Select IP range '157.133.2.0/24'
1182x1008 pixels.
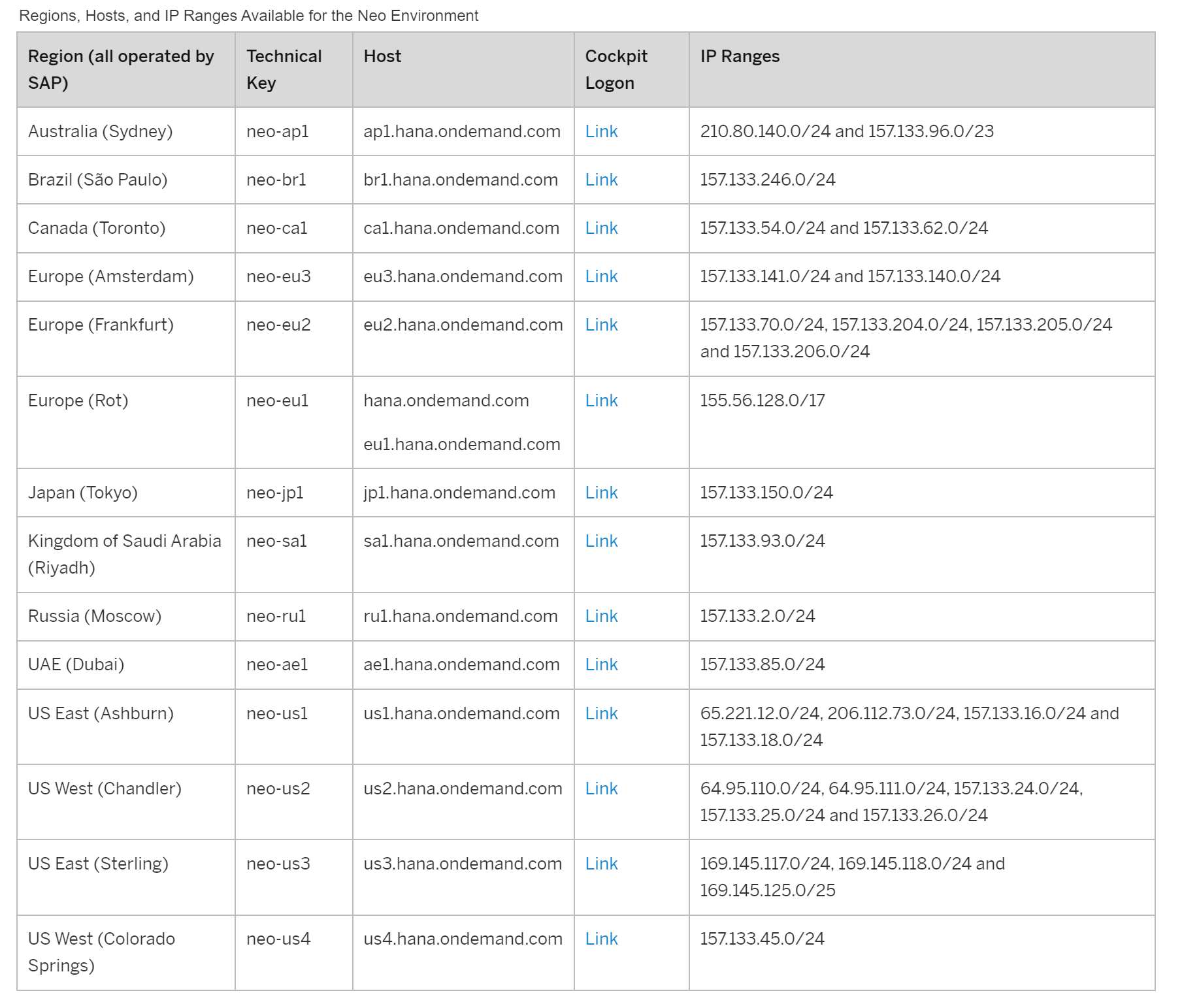[x=758, y=616]
